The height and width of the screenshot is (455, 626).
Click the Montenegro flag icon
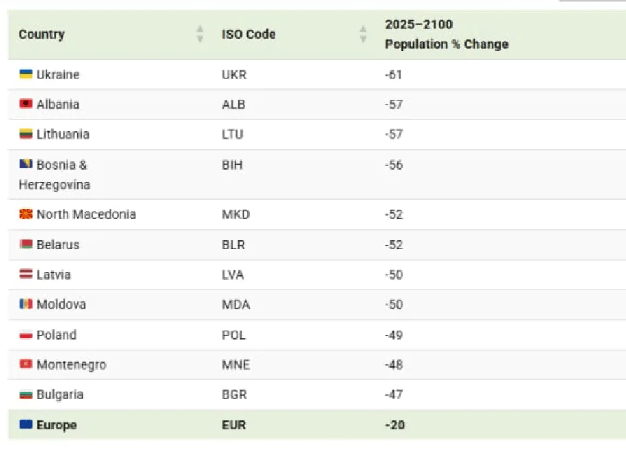point(26,364)
